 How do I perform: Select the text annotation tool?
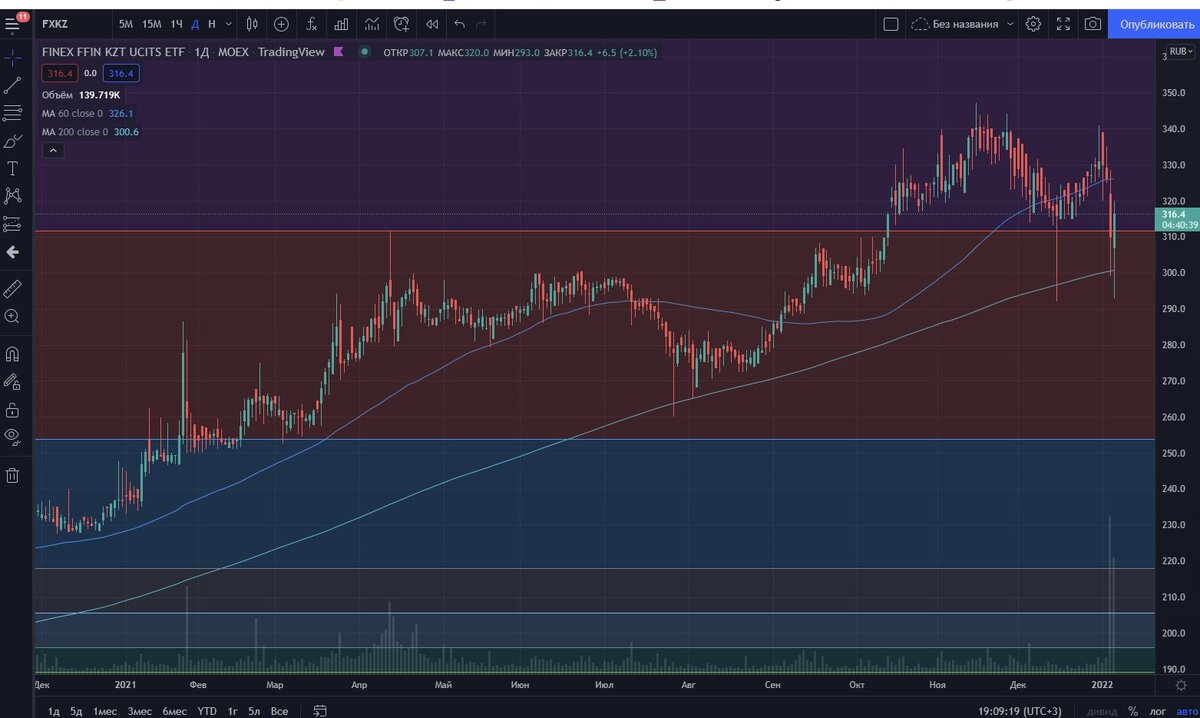(x=13, y=170)
